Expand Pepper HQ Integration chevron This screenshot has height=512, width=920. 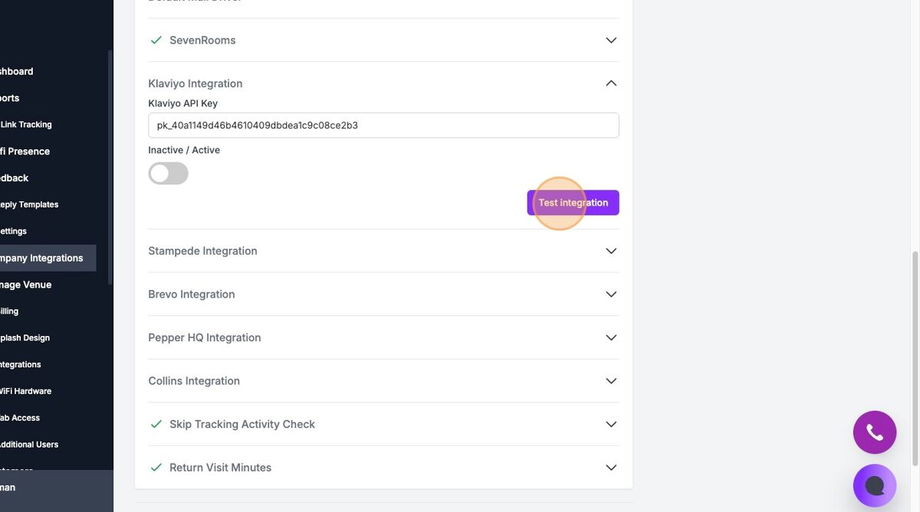[x=611, y=338]
